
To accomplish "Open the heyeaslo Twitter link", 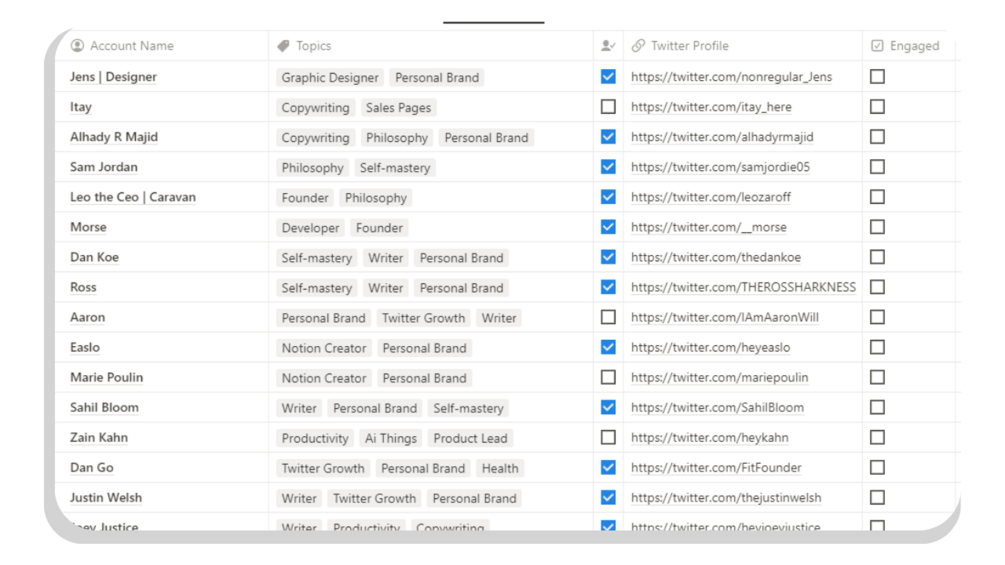I will tap(710, 348).
